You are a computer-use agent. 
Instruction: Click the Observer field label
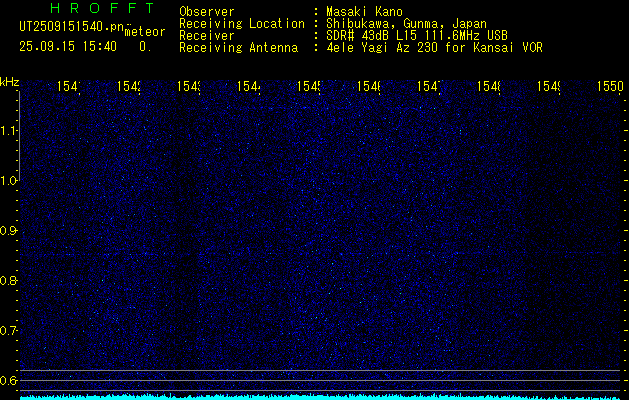point(207,12)
